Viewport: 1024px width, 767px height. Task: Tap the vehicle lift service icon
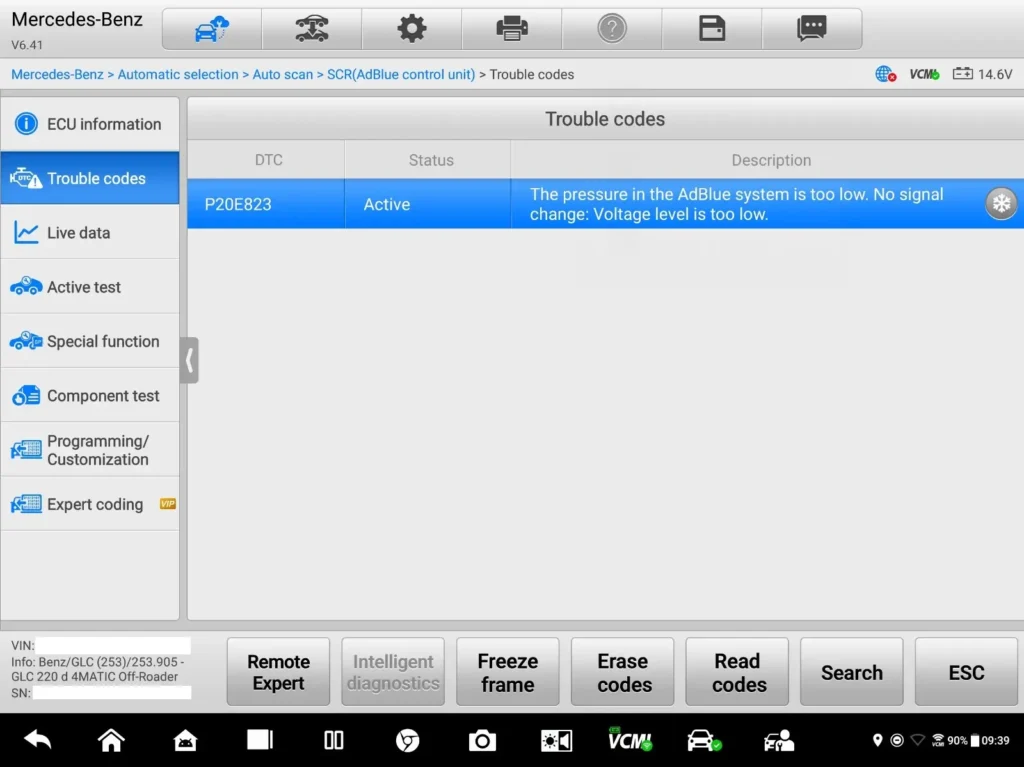[x=312, y=29]
